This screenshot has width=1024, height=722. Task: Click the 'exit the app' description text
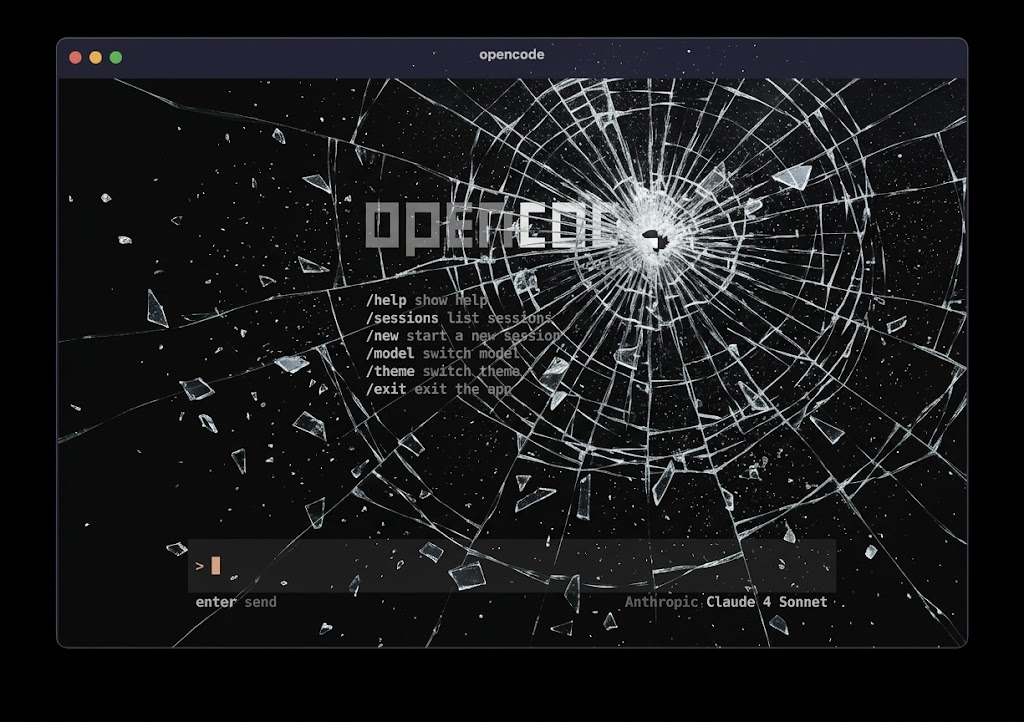[x=463, y=388]
